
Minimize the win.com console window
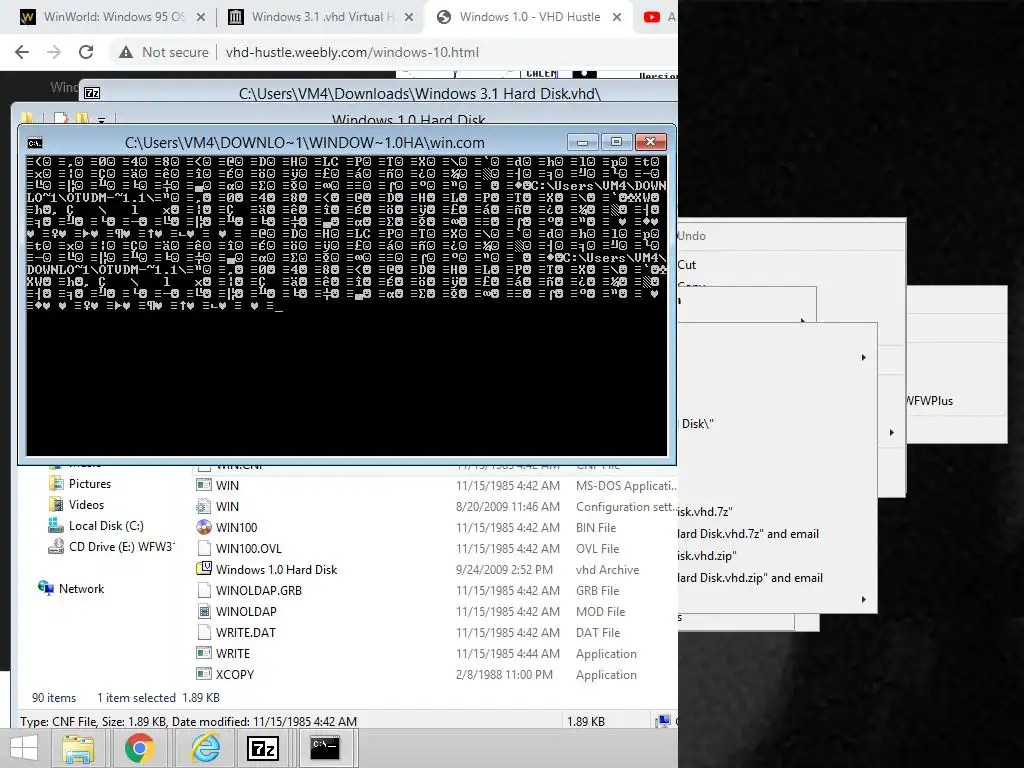[x=583, y=142]
